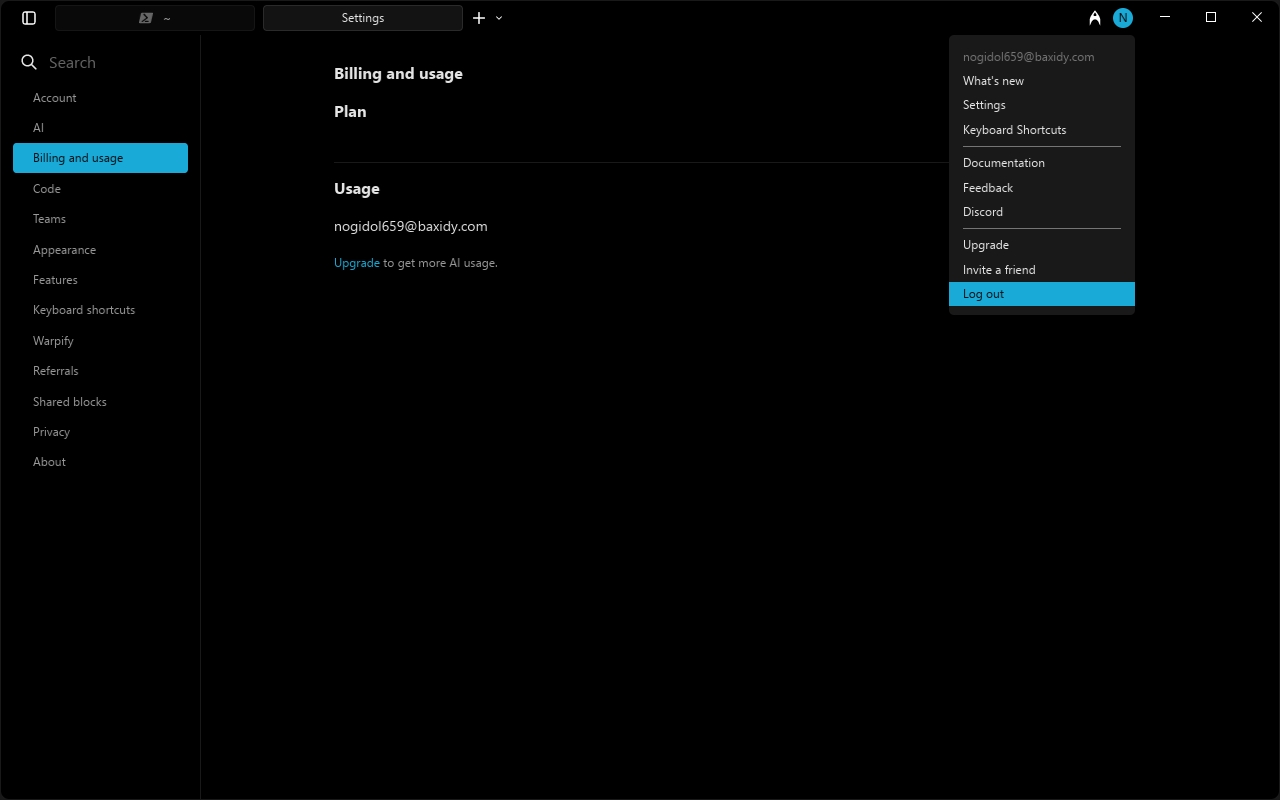Select Keyboard Shortcuts in the dropdown menu

coord(1014,130)
